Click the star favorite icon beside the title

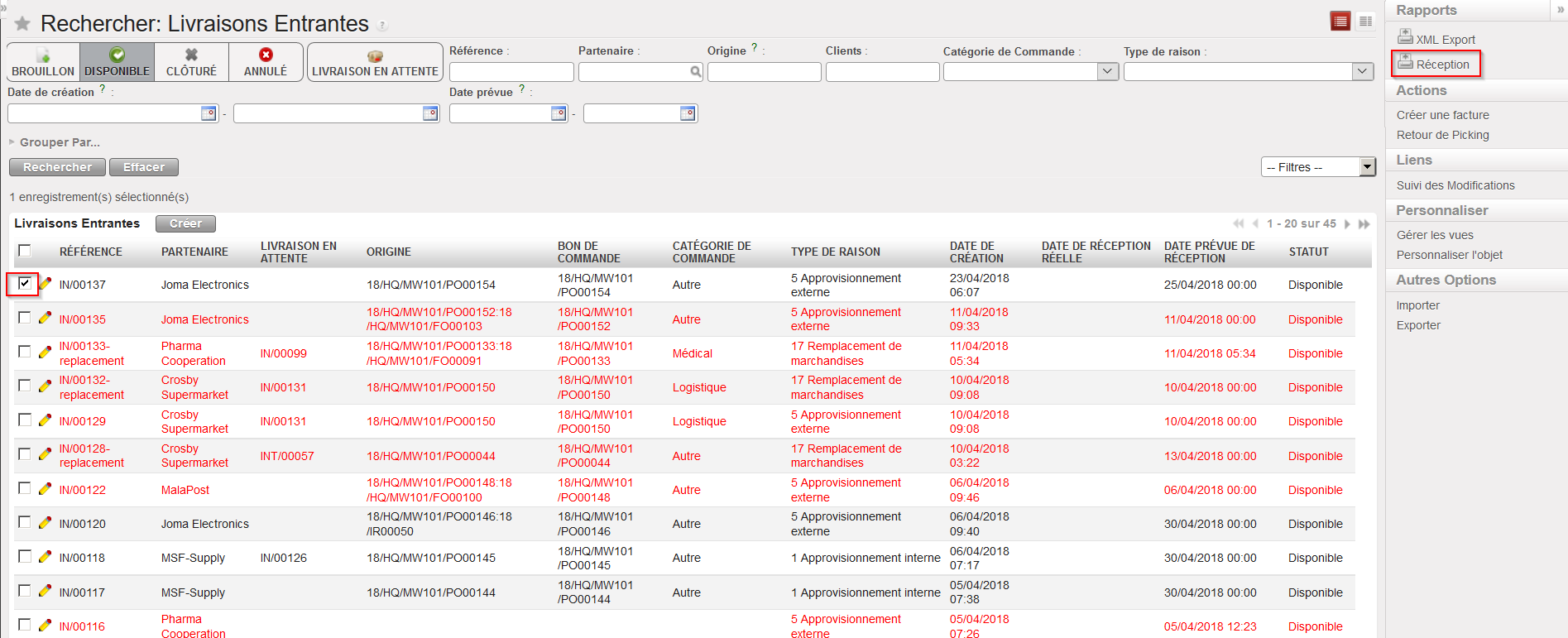pyautogui.click(x=22, y=24)
